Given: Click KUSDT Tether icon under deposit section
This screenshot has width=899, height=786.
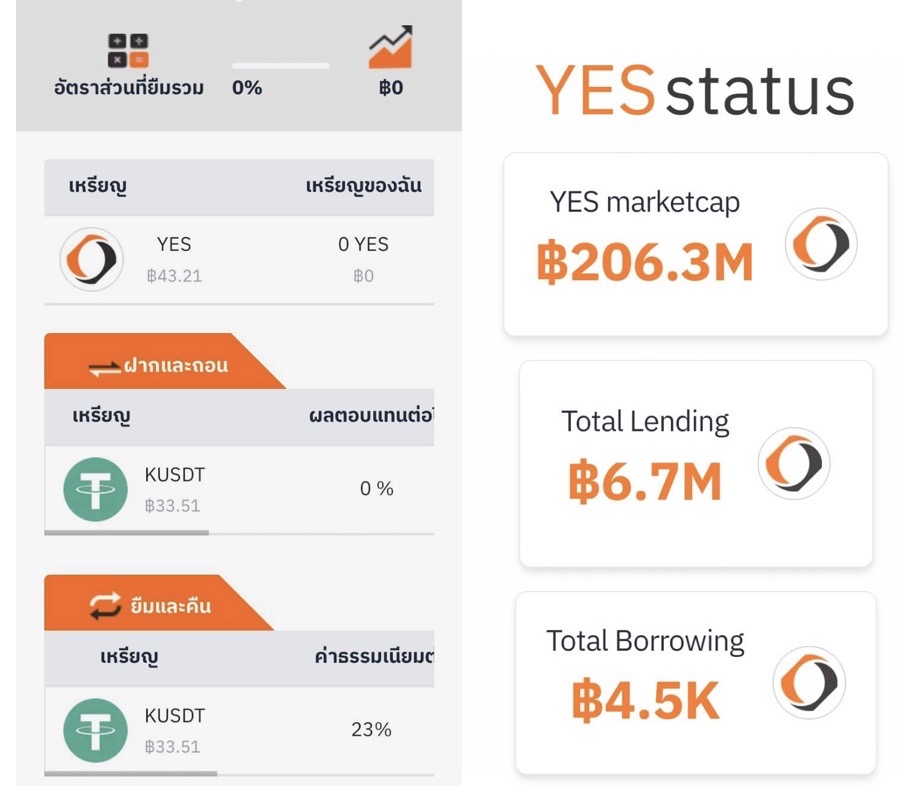Looking at the screenshot, I should point(95,489).
